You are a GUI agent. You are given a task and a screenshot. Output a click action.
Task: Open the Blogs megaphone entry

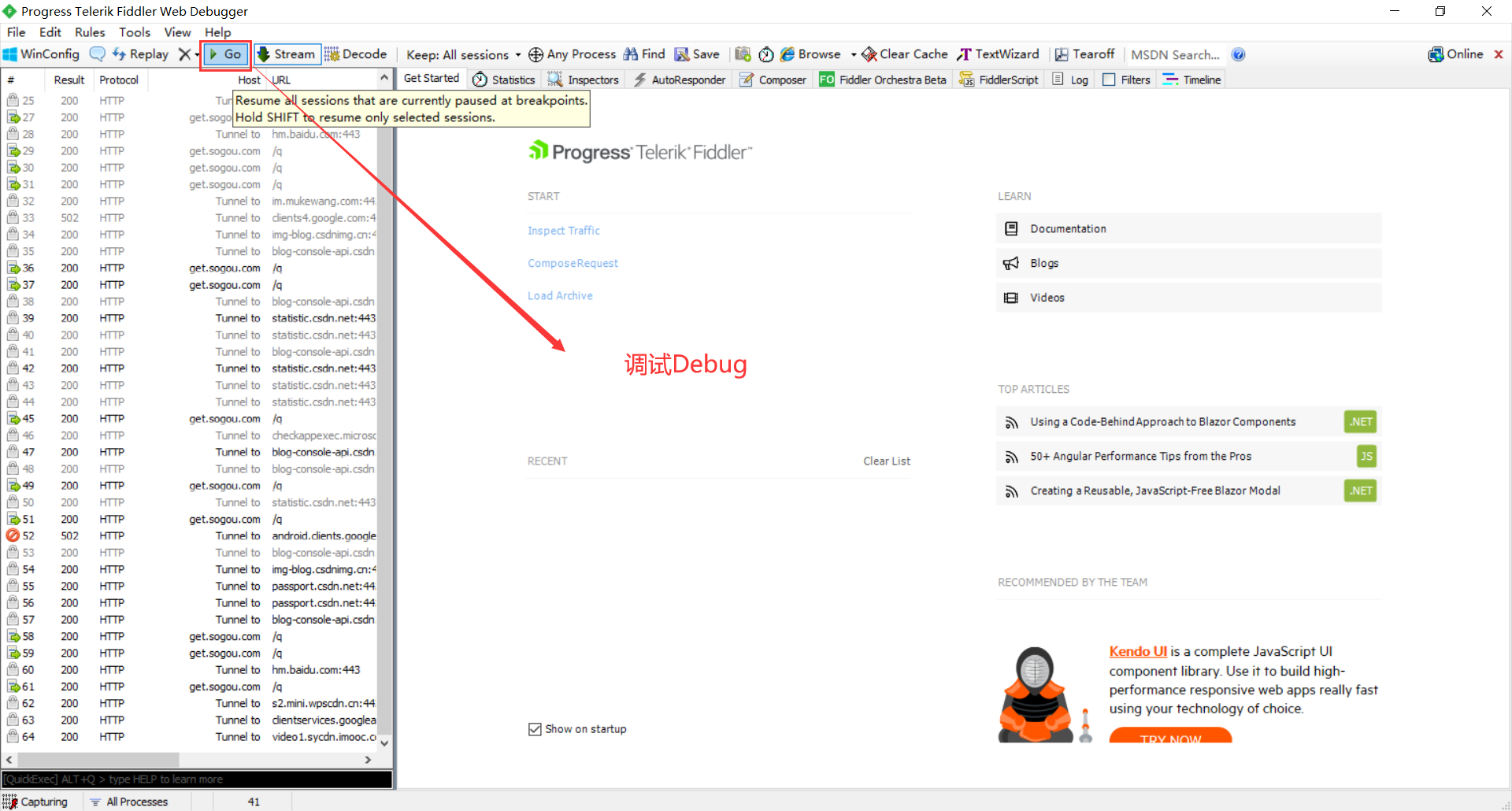click(x=1189, y=263)
